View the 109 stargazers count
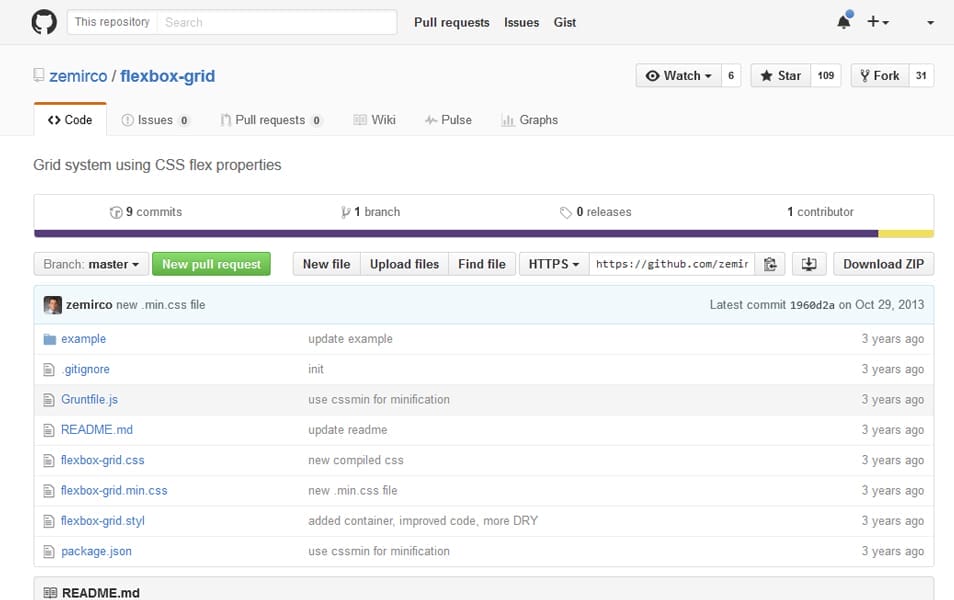Viewport: 954px width, 600px height. [826, 75]
